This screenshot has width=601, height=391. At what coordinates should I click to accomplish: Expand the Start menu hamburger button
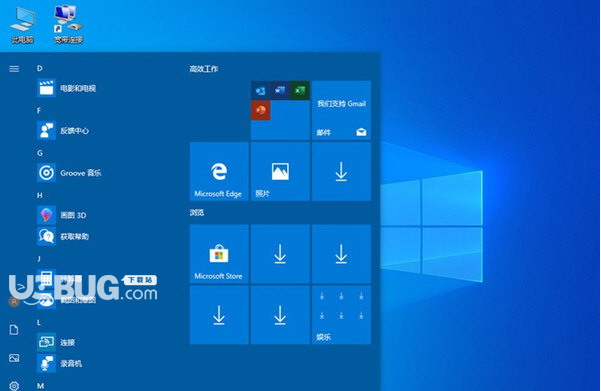coord(14,69)
